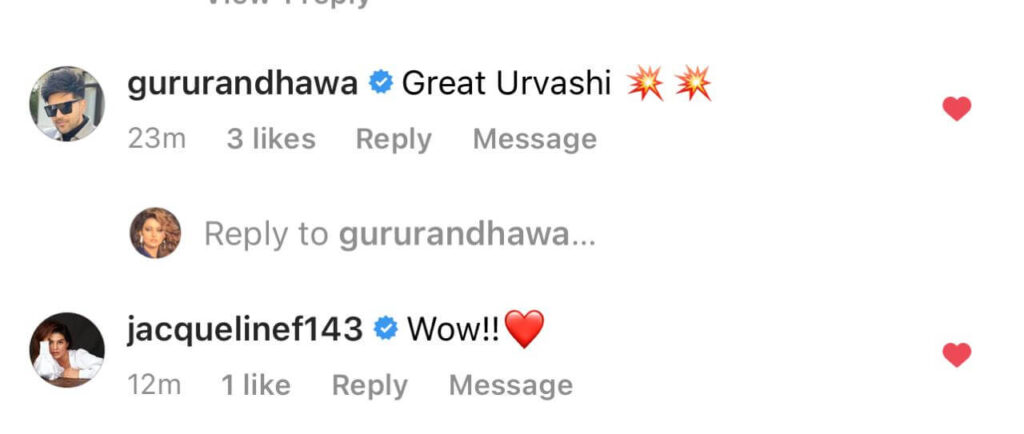This screenshot has width=1024, height=434.
Task: Reply to gururandhawa's comment
Action: tap(393, 140)
